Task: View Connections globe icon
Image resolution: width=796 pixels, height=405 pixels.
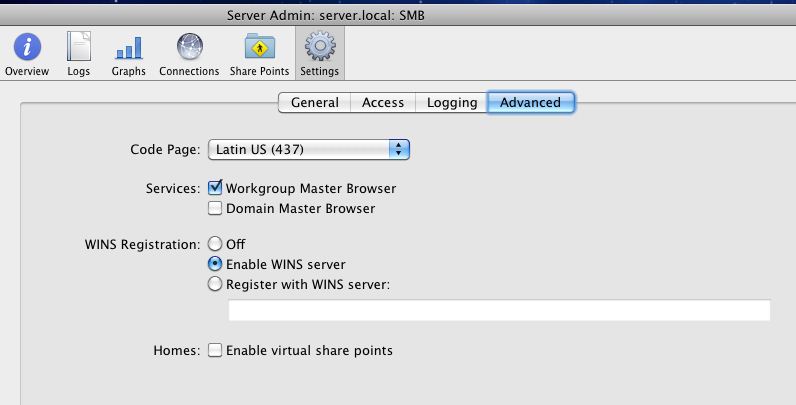Action: [189, 47]
